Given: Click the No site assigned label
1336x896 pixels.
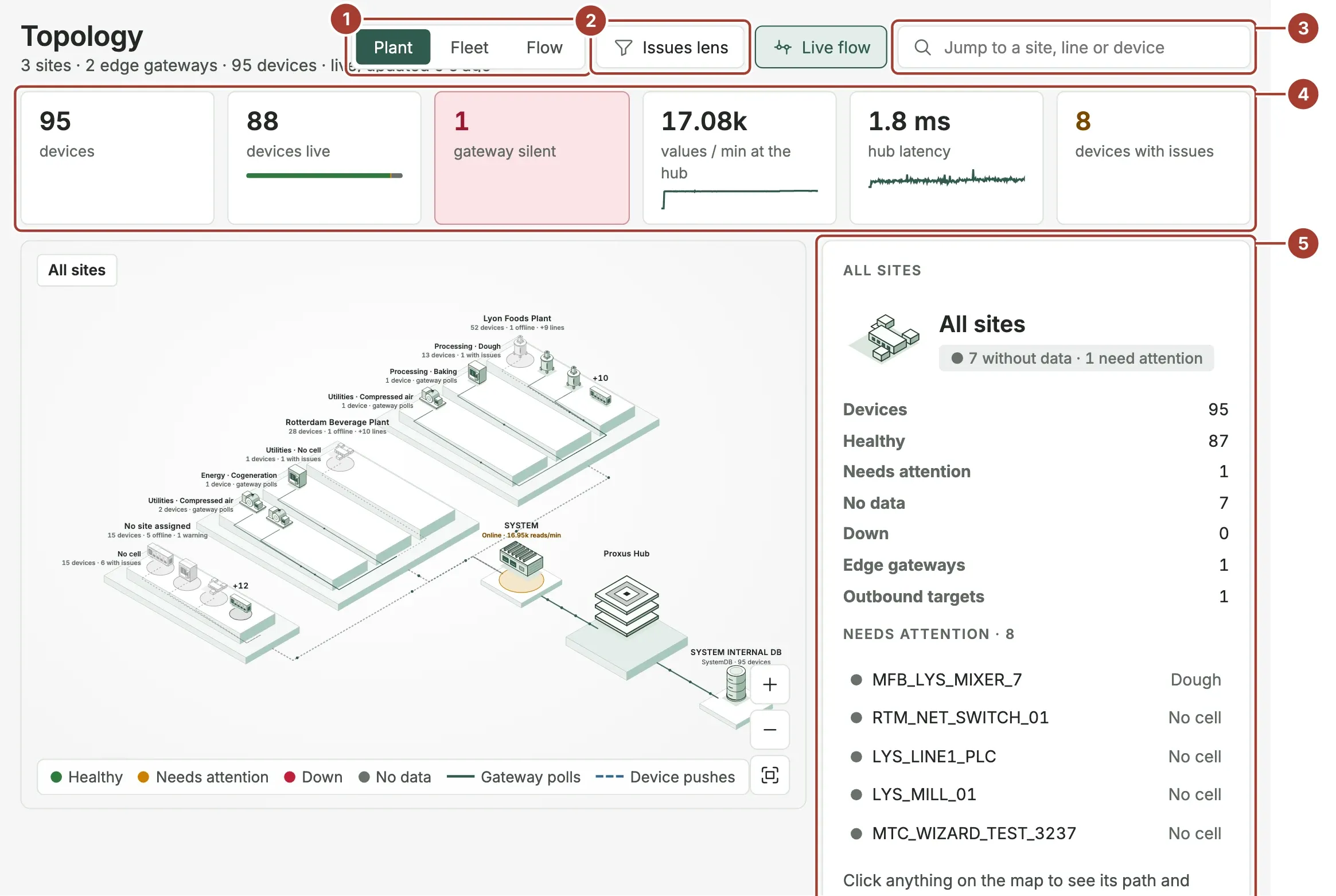Looking at the screenshot, I should click(x=157, y=526).
